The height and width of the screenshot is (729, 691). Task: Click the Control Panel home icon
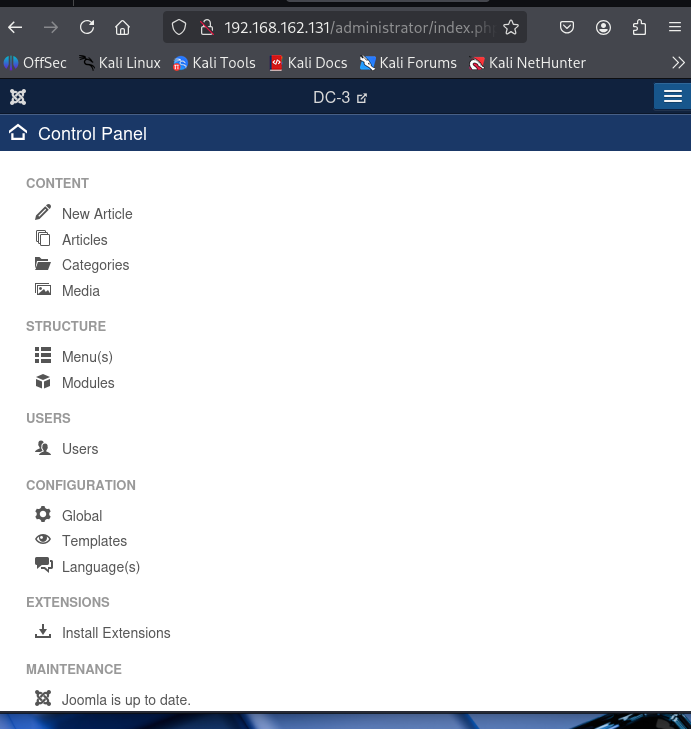click(x=18, y=133)
